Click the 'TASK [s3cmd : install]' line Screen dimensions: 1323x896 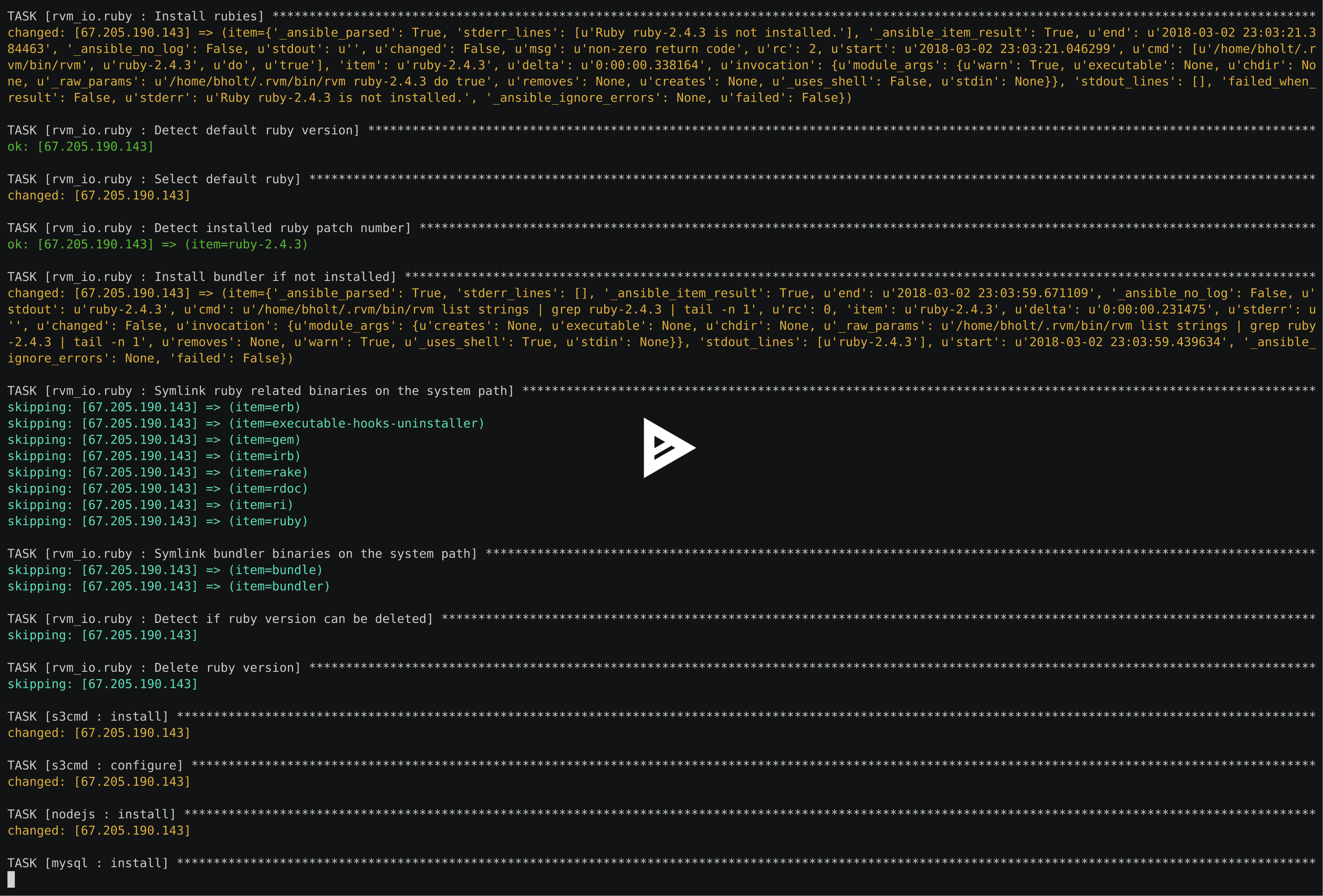click(x=88, y=716)
